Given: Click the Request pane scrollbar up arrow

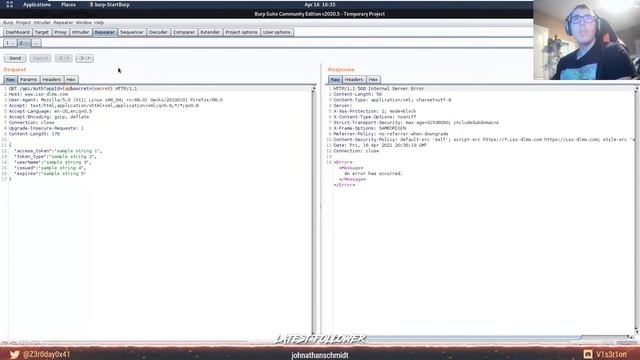Looking at the screenshot, I should [x=313, y=89].
